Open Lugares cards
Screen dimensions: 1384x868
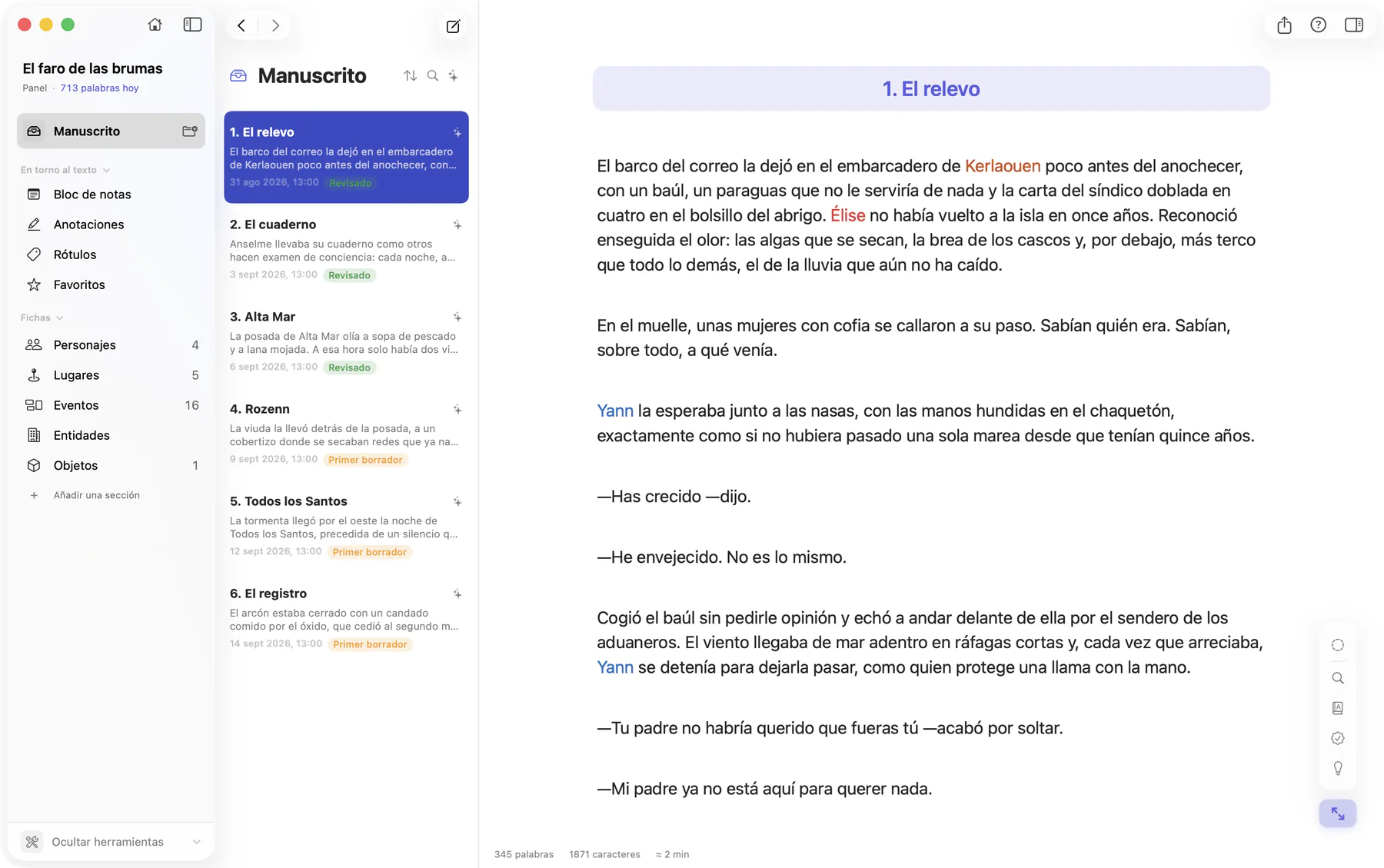(x=111, y=375)
